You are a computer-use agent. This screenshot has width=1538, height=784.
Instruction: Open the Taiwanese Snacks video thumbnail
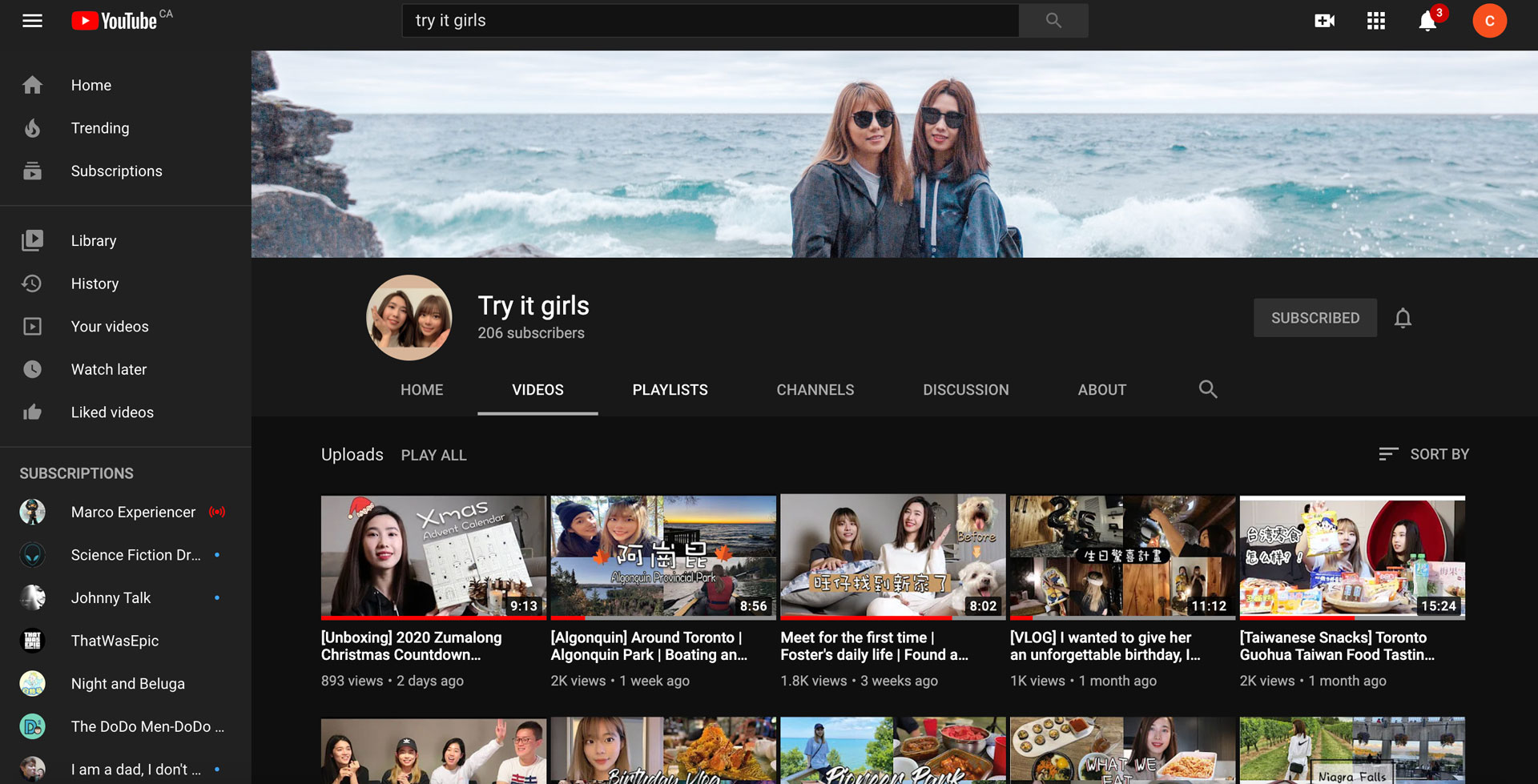tap(1351, 557)
